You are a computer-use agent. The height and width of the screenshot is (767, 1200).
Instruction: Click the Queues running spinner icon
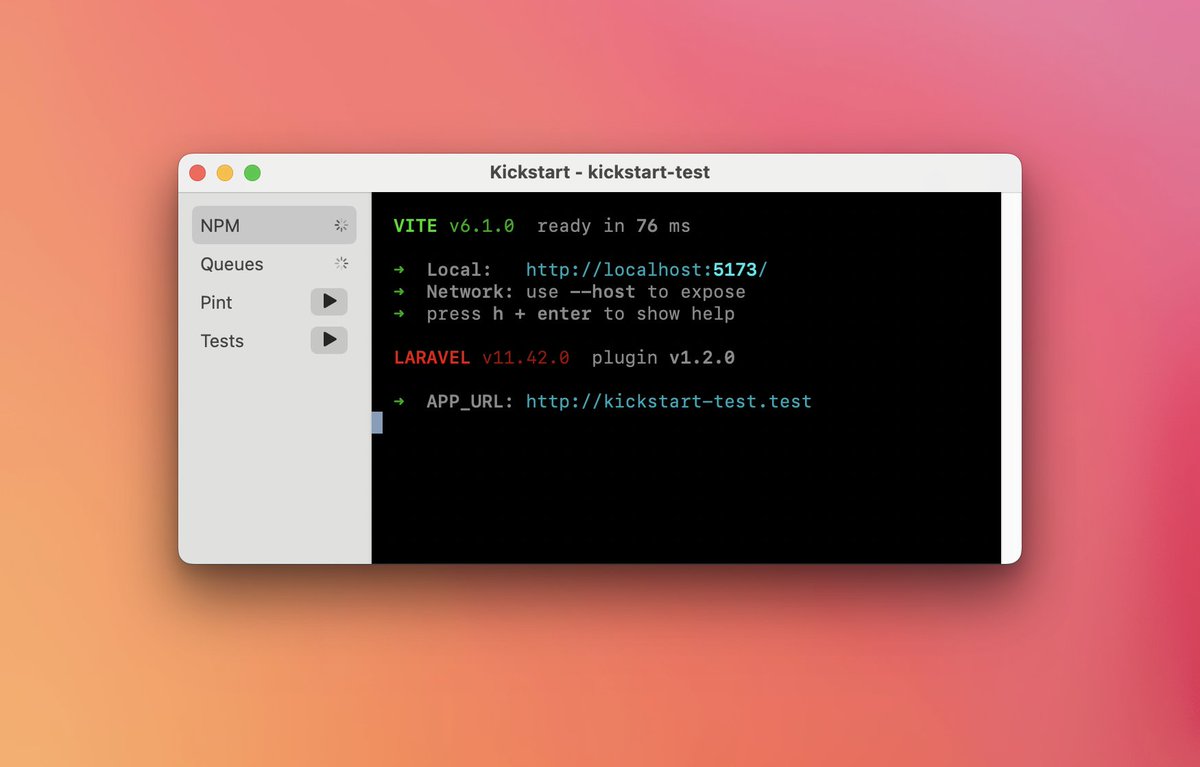click(341, 264)
